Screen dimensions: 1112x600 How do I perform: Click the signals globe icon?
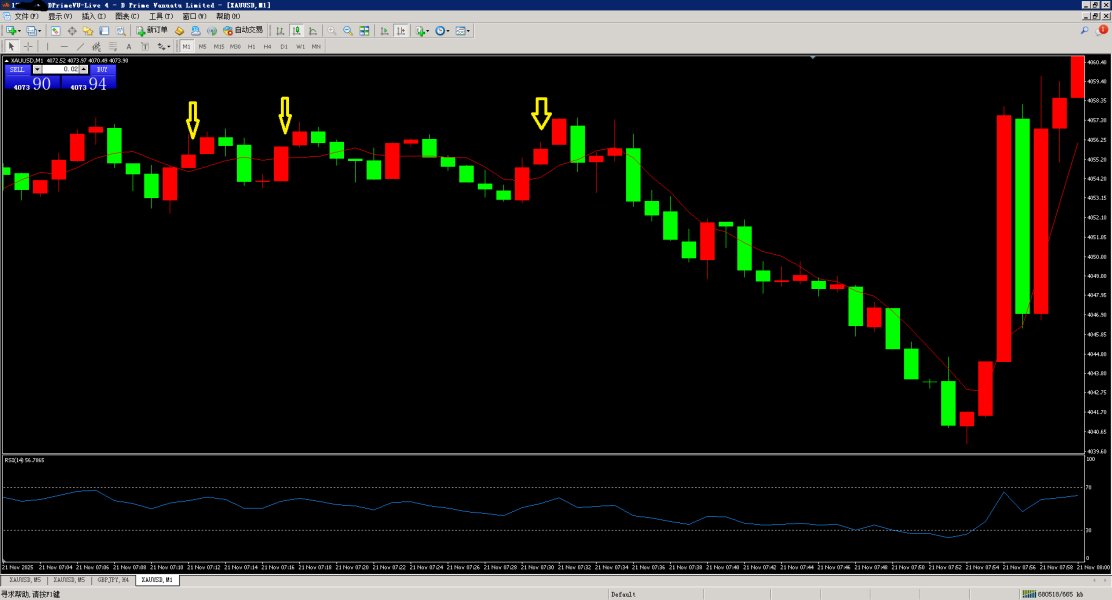tap(211, 31)
